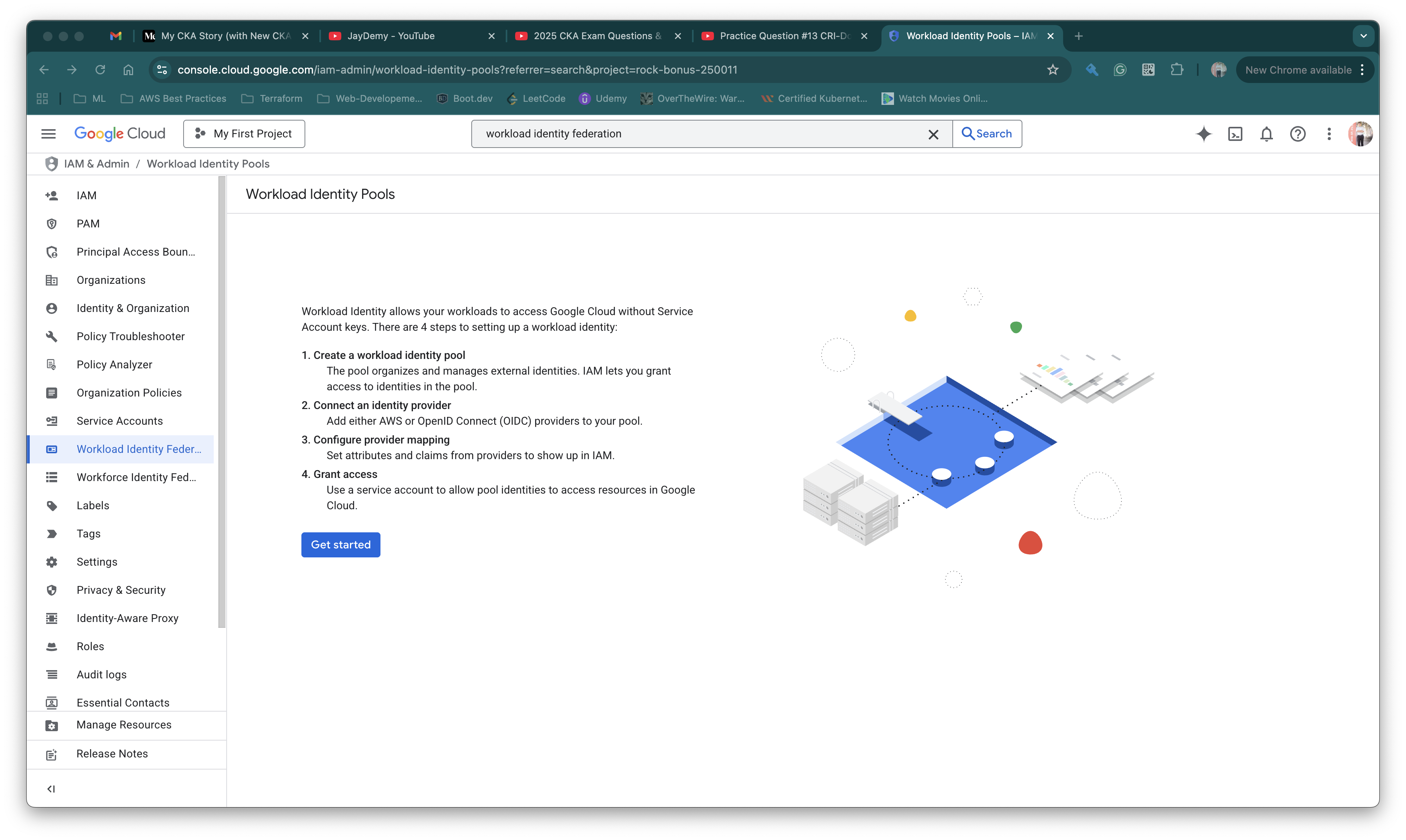
Task: Open Chrome extensions puzzle icon
Action: 1177,70
